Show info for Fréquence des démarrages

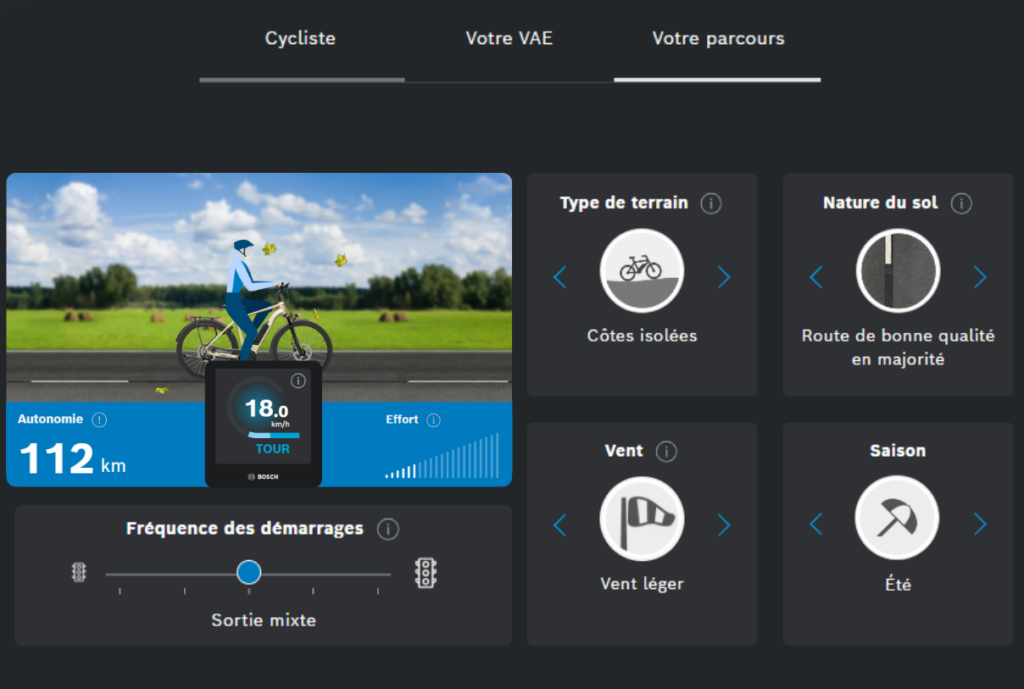(388, 529)
